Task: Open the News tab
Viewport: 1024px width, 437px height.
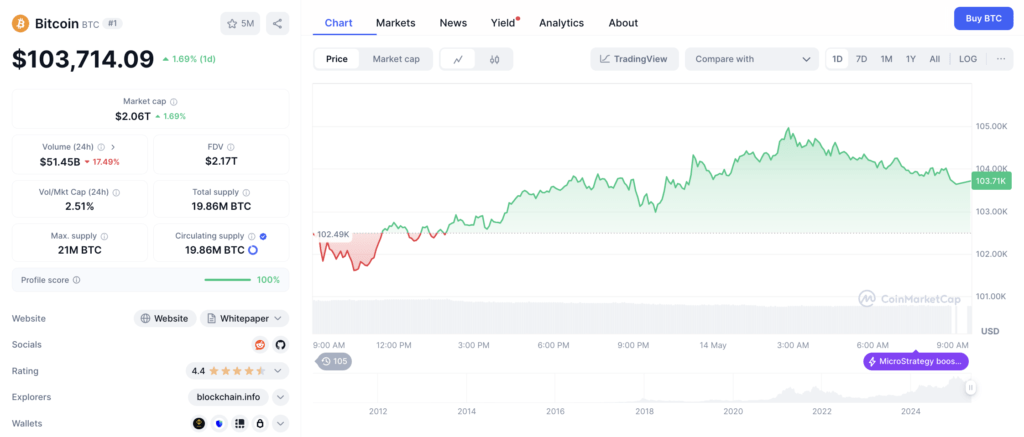Action: click(x=453, y=23)
